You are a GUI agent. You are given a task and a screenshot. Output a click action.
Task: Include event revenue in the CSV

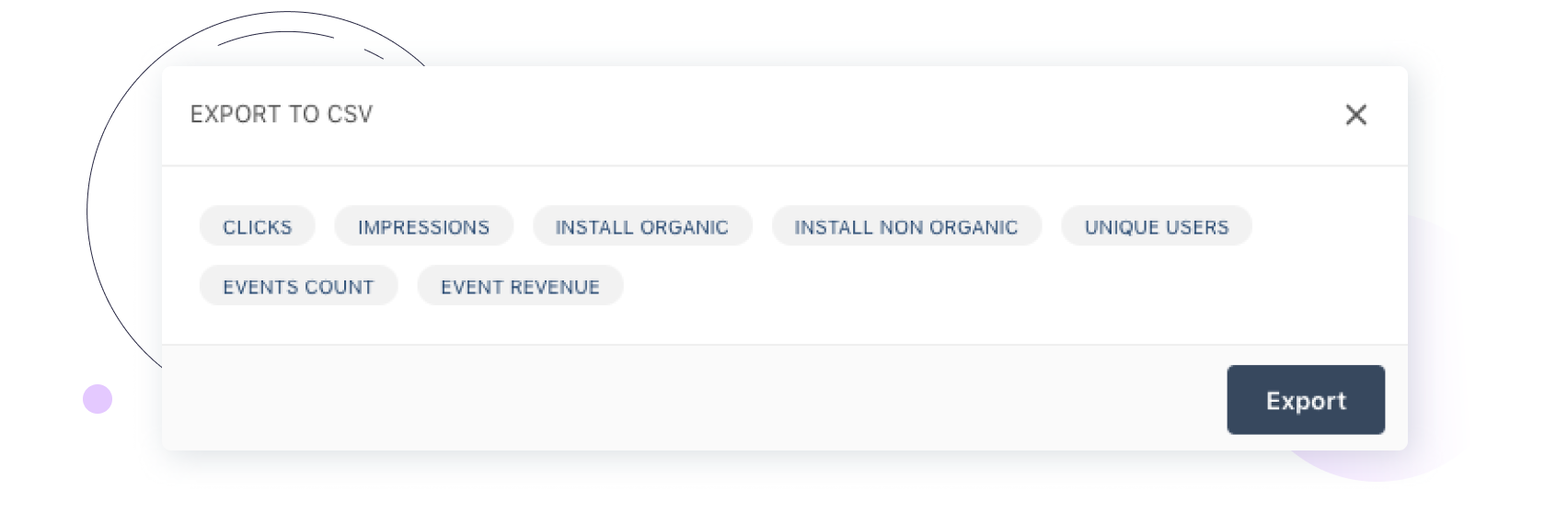click(520, 287)
